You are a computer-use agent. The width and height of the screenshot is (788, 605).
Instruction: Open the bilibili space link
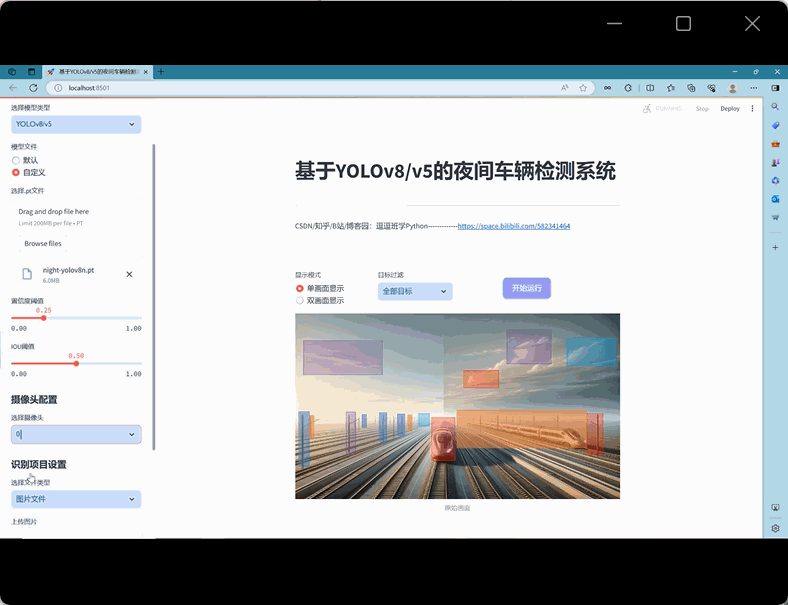514,226
